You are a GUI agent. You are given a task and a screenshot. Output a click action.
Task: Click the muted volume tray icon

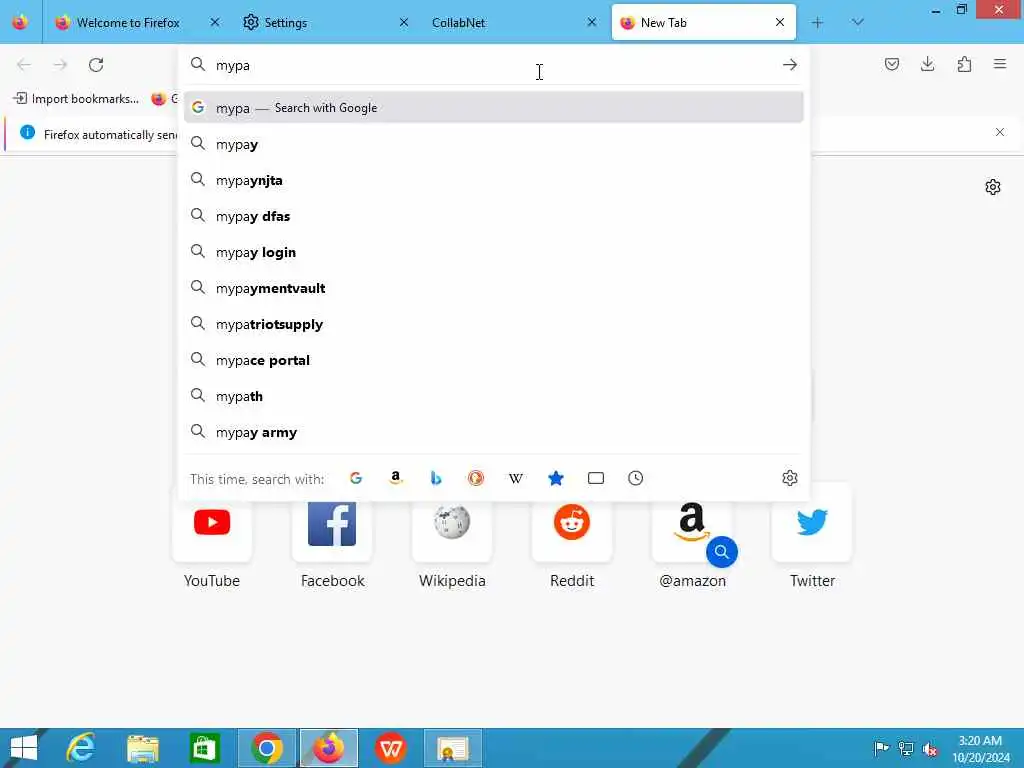(x=929, y=748)
